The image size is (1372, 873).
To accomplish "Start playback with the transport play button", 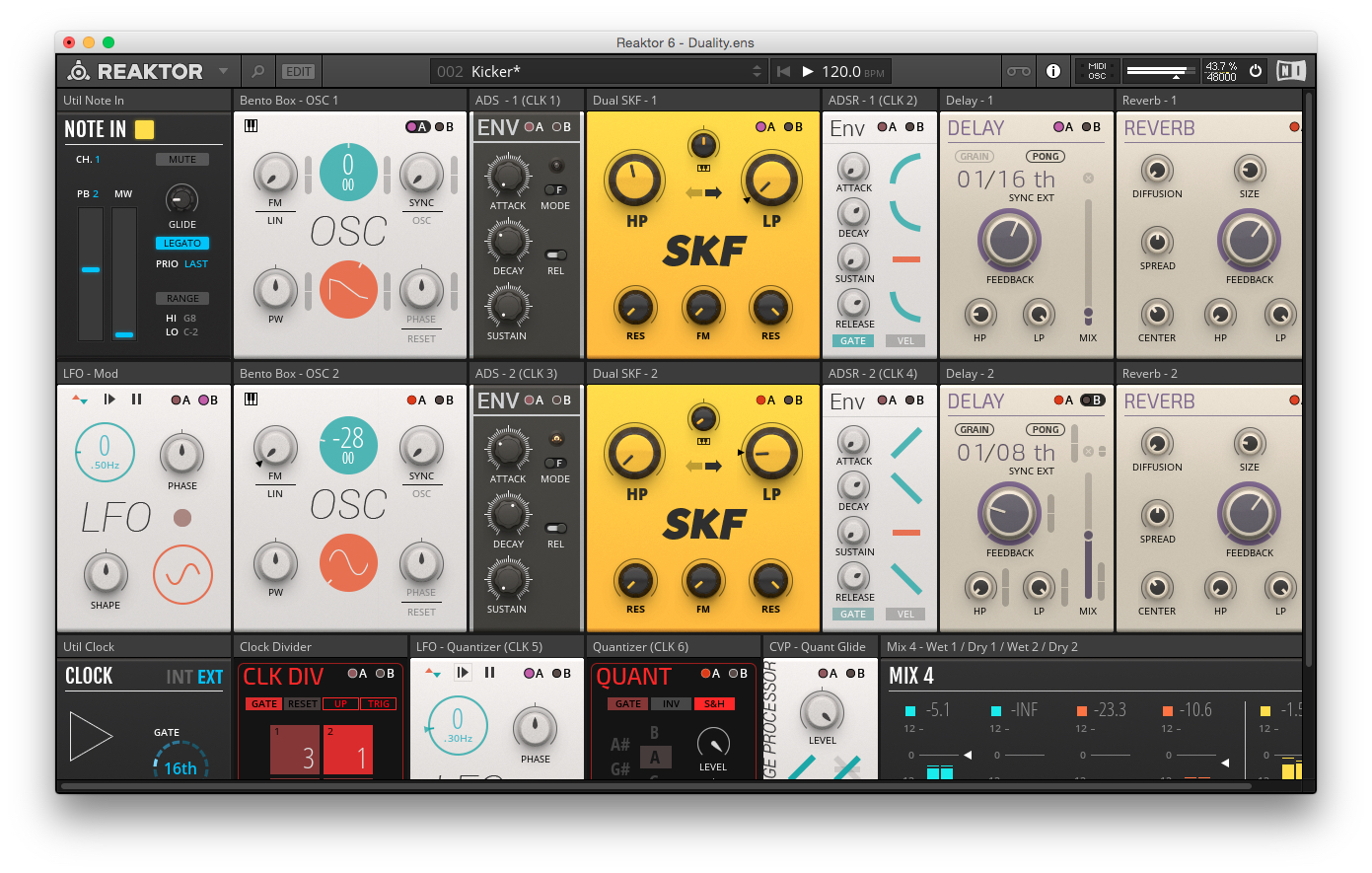I will (808, 70).
